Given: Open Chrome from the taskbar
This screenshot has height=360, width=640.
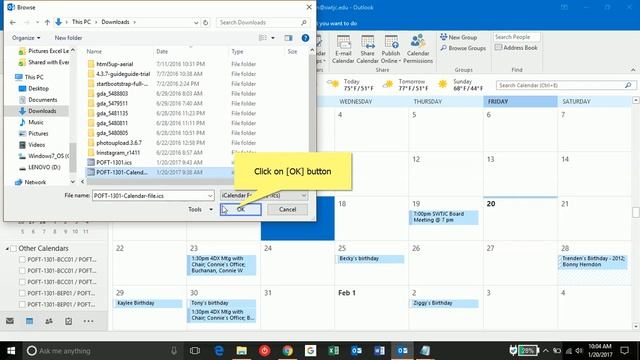Looking at the screenshot, I should click(x=287, y=351).
